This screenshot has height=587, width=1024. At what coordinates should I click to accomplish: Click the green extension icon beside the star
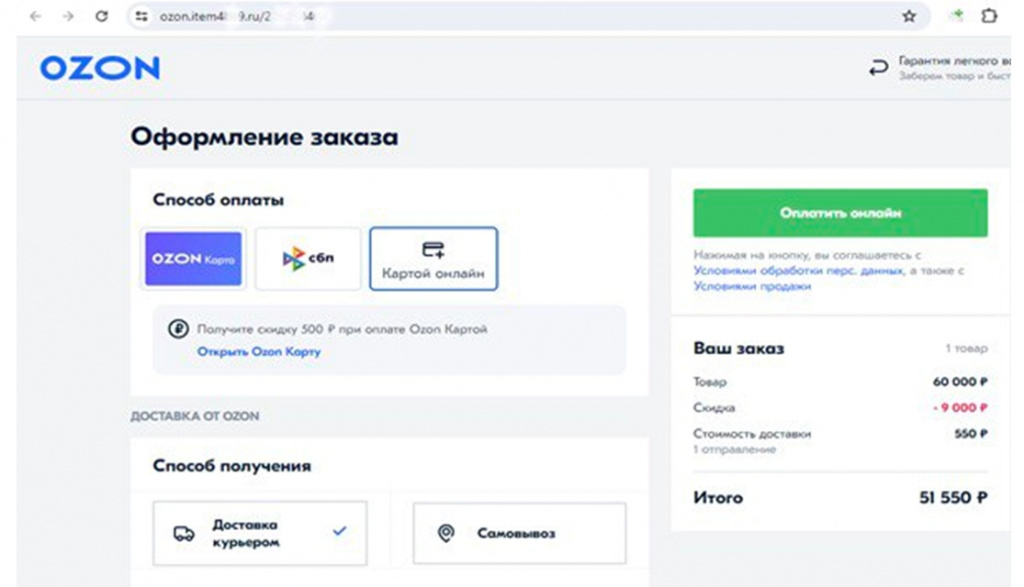click(957, 16)
